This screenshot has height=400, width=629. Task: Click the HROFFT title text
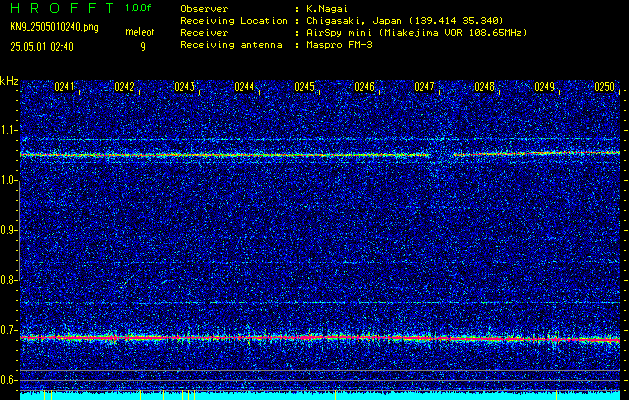62,8
